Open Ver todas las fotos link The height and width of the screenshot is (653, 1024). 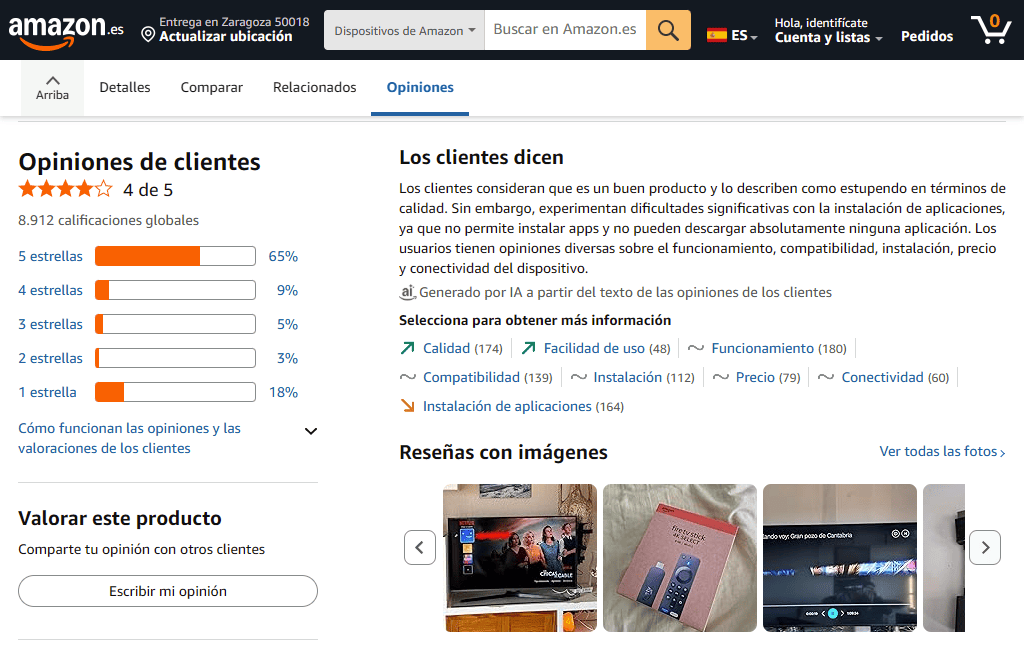942,451
